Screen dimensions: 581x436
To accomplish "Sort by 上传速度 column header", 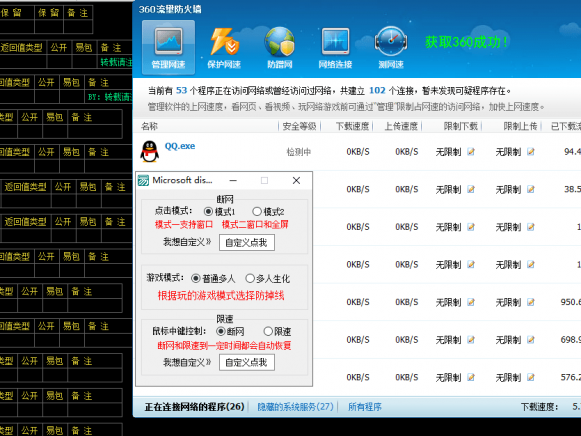I will click(x=401, y=126).
